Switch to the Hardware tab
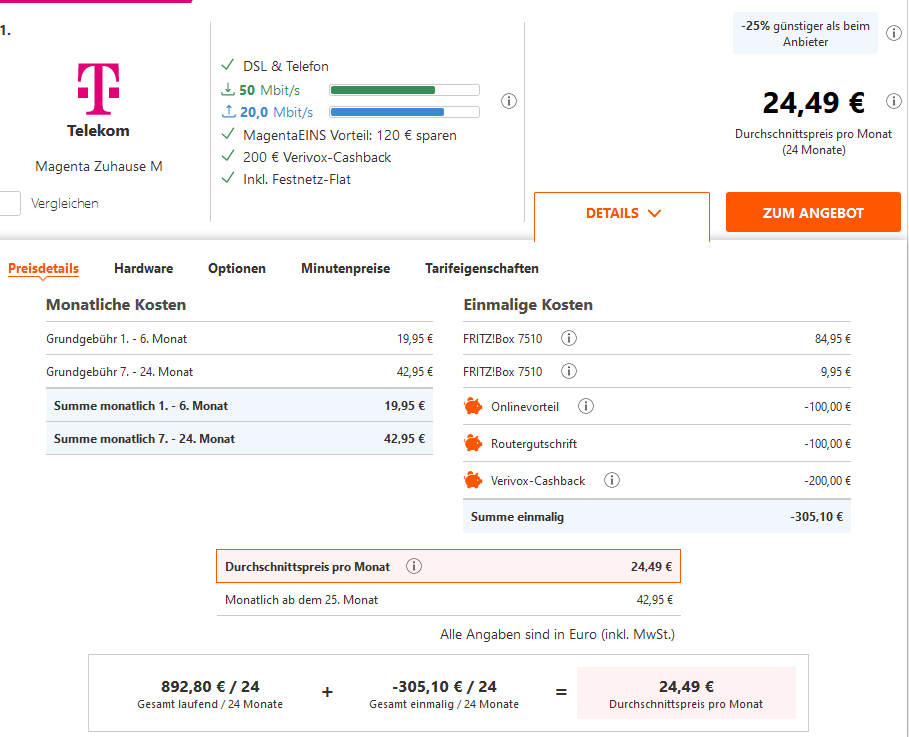 click(144, 268)
